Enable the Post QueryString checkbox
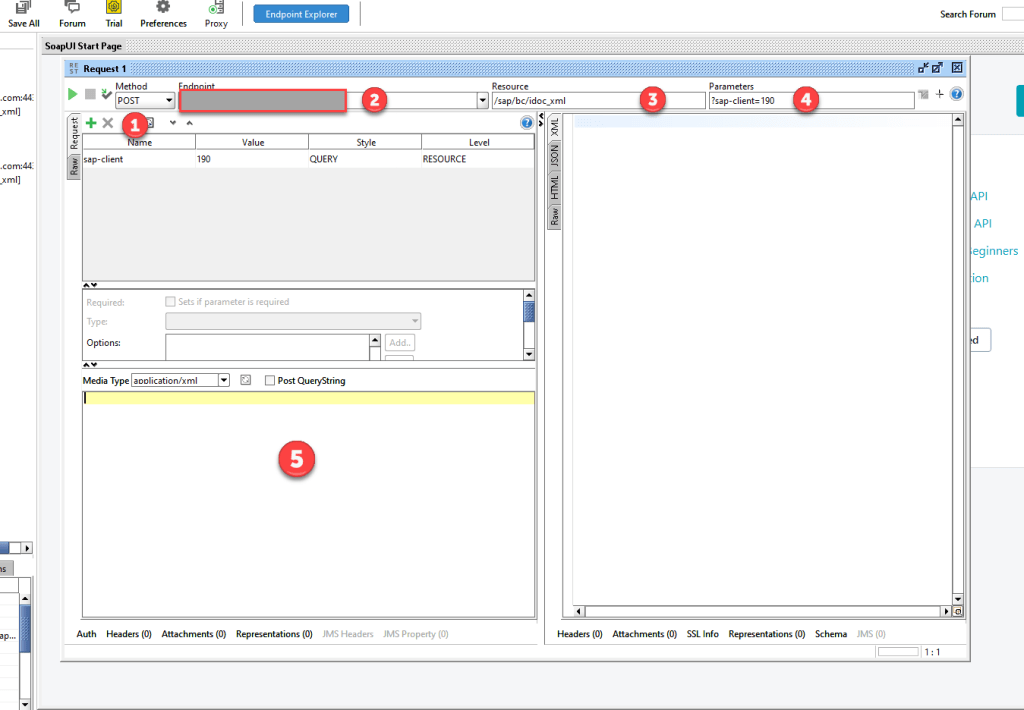This screenshot has width=1024, height=710. click(268, 380)
